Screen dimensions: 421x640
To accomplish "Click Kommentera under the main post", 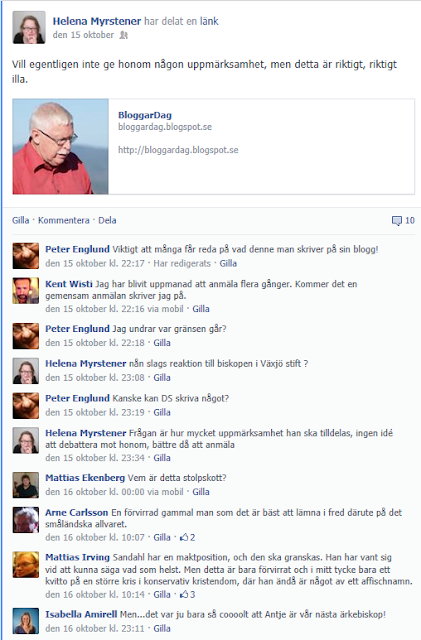I will 64,220.
